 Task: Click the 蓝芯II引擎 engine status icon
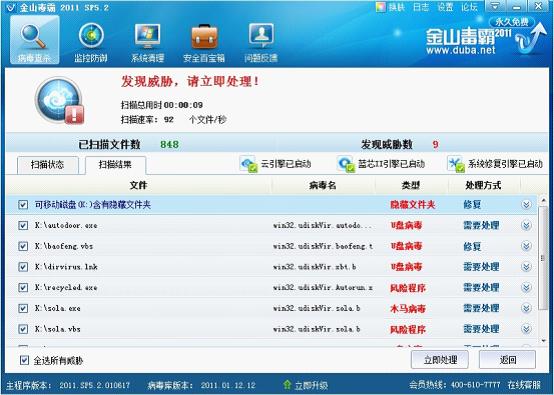pos(346,164)
